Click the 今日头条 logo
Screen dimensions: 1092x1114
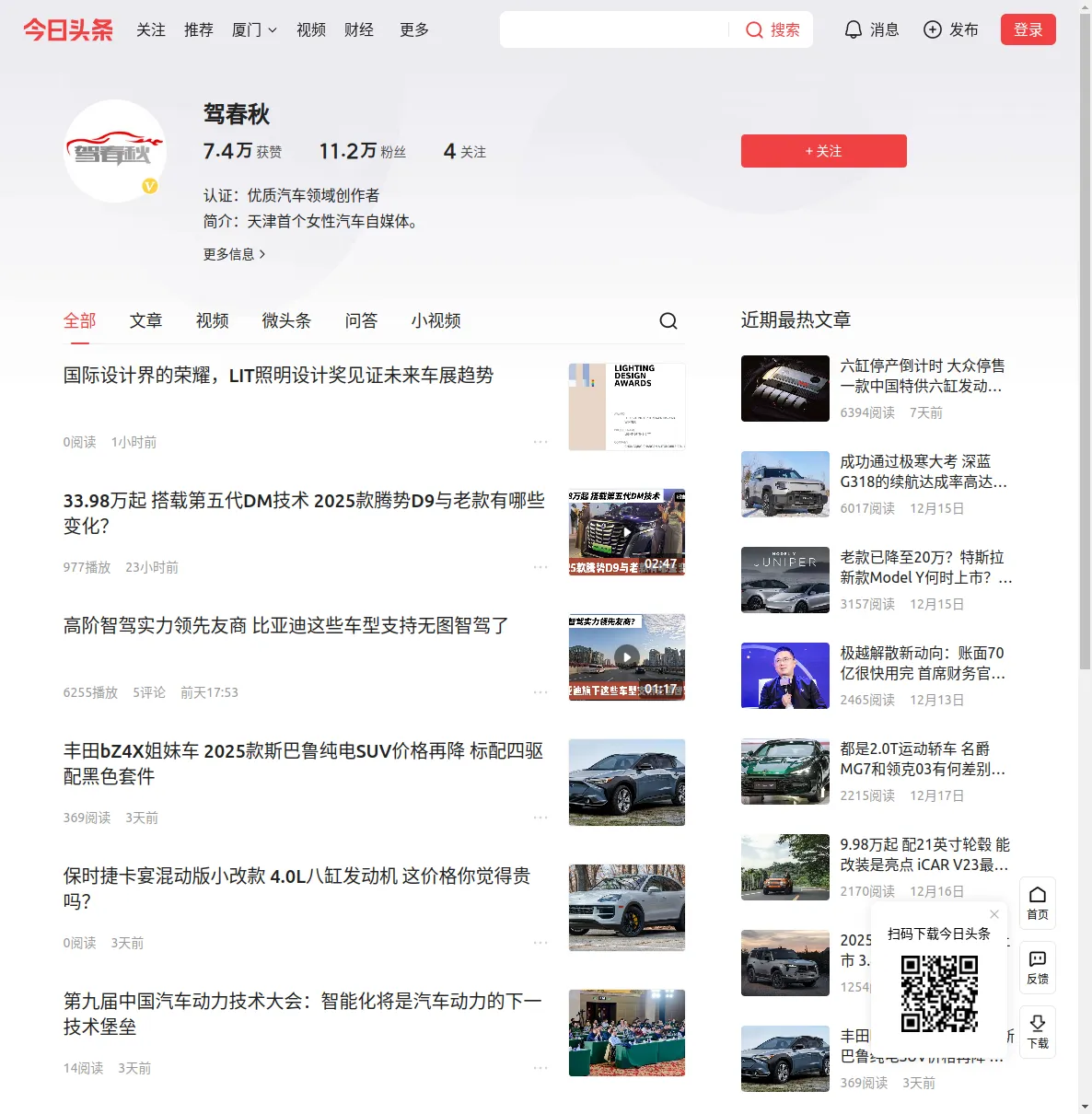pos(68,29)
